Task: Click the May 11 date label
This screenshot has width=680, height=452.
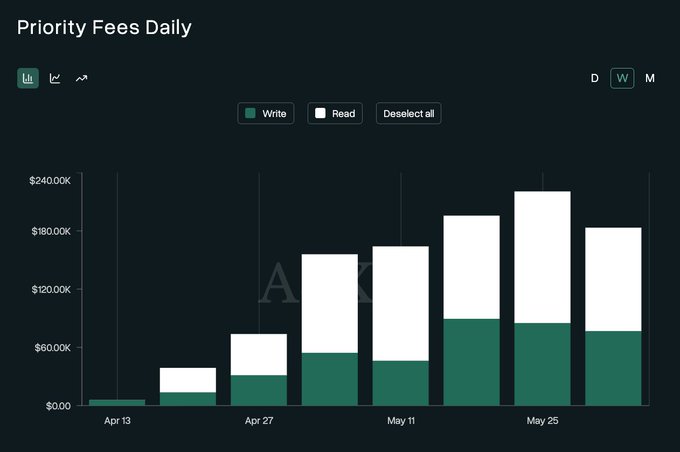Action: coord(401,421)
